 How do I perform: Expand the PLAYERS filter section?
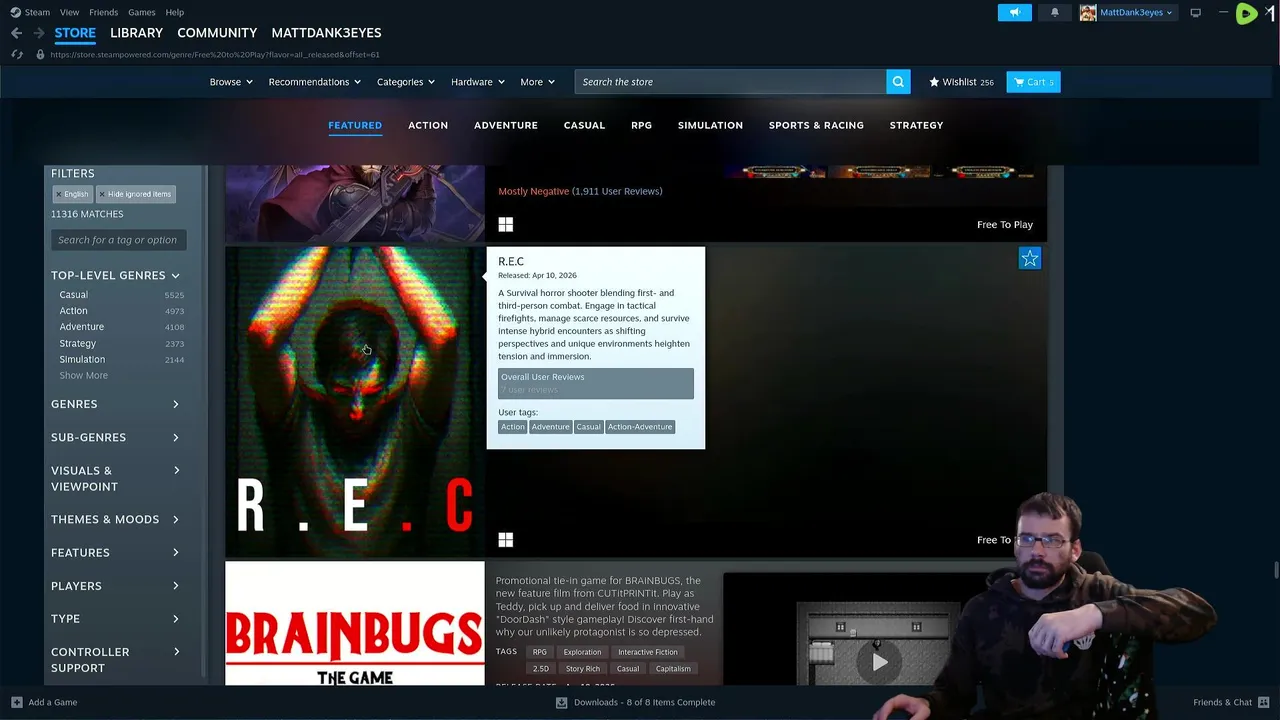(x=116, y=585)
